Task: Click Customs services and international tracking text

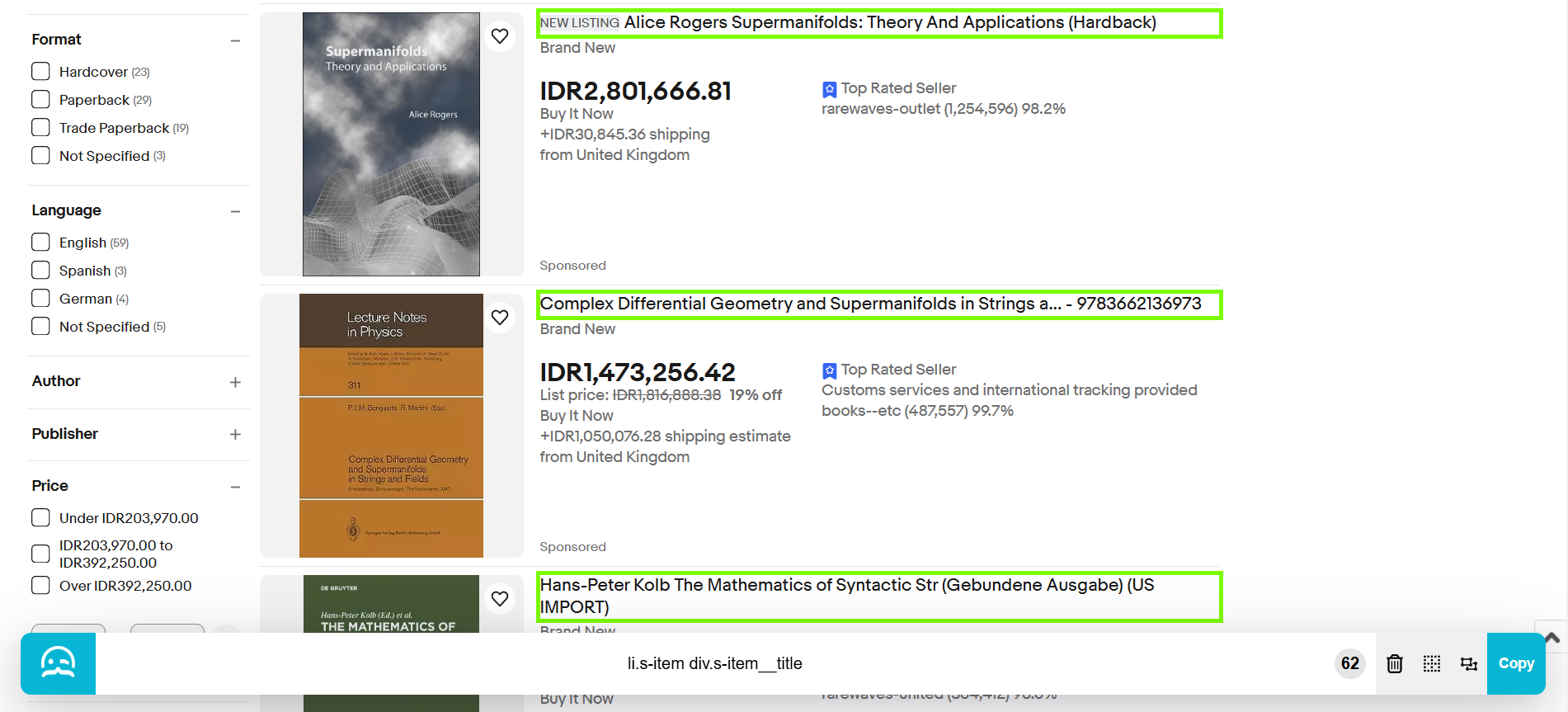Action: (1009, 390)
